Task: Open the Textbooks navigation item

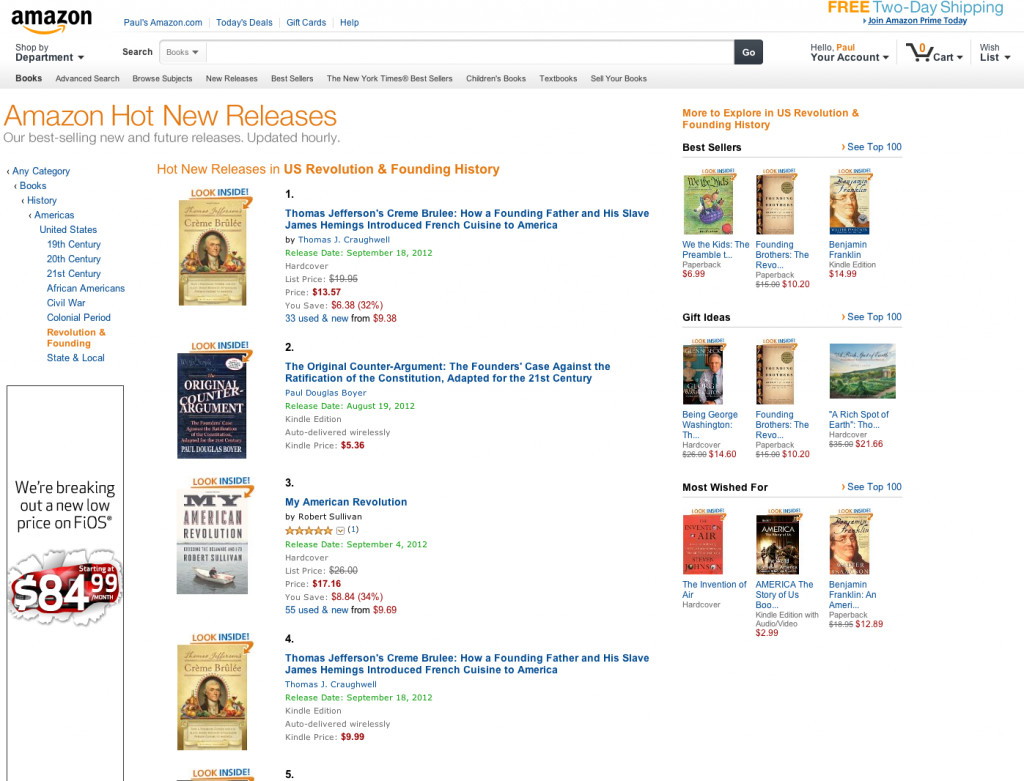Action: [x=558, y=78]
